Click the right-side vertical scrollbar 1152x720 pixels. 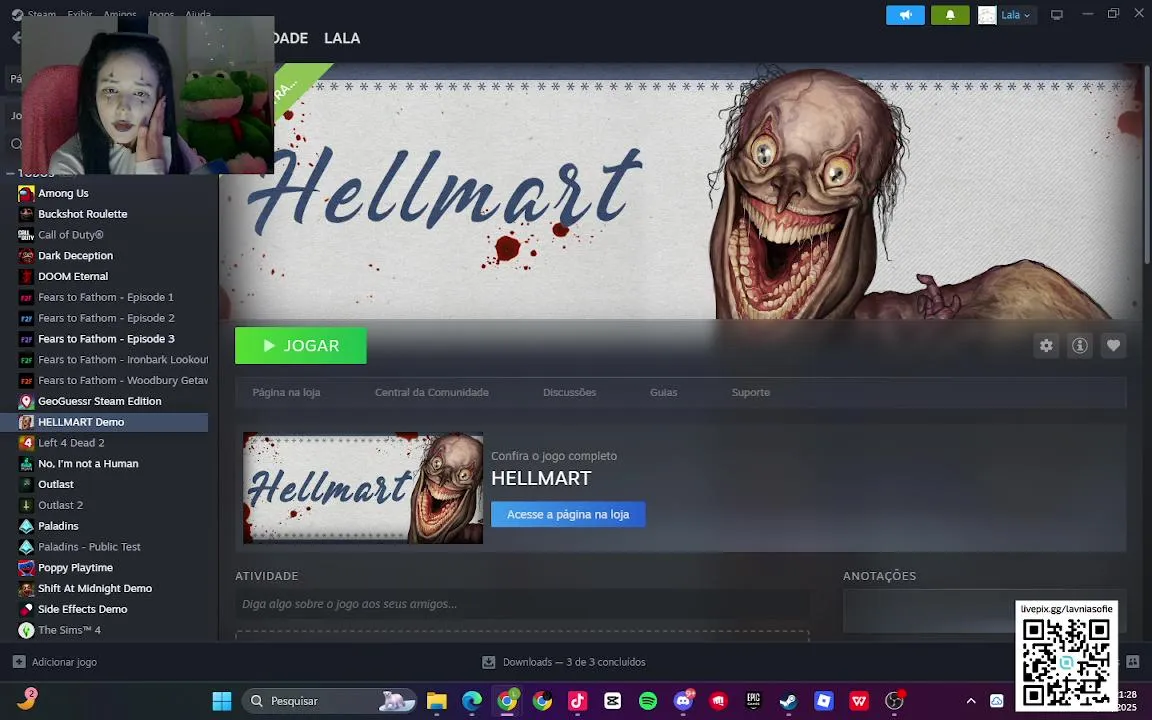click(1147, 165)
